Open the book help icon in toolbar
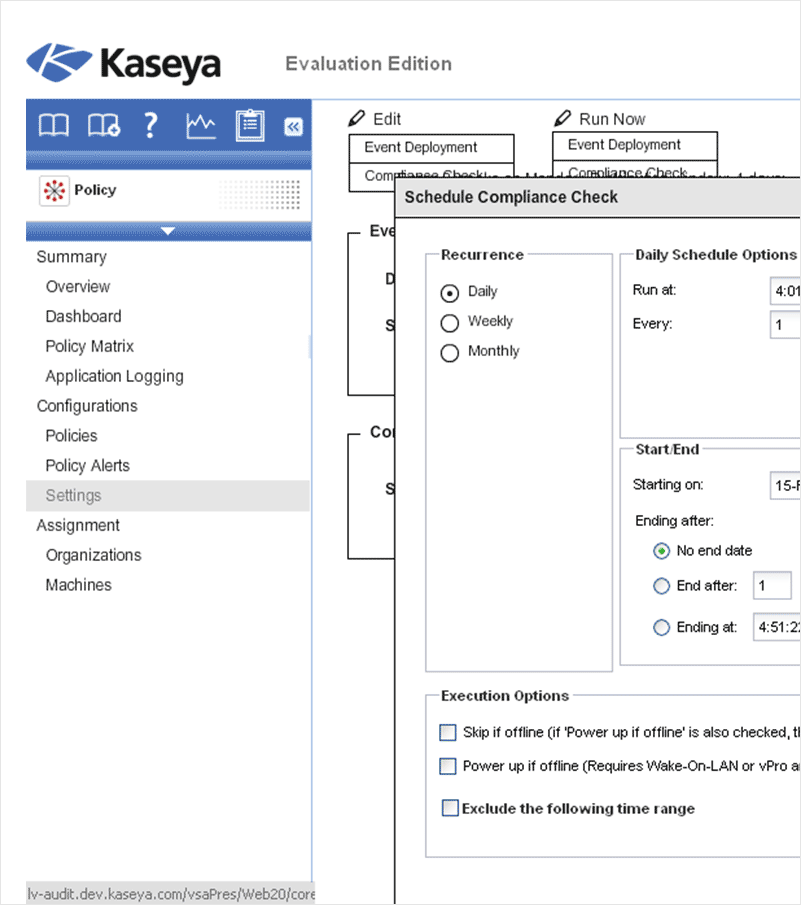The height and width of the screenshot is (905, 801). tap(54, 125)
